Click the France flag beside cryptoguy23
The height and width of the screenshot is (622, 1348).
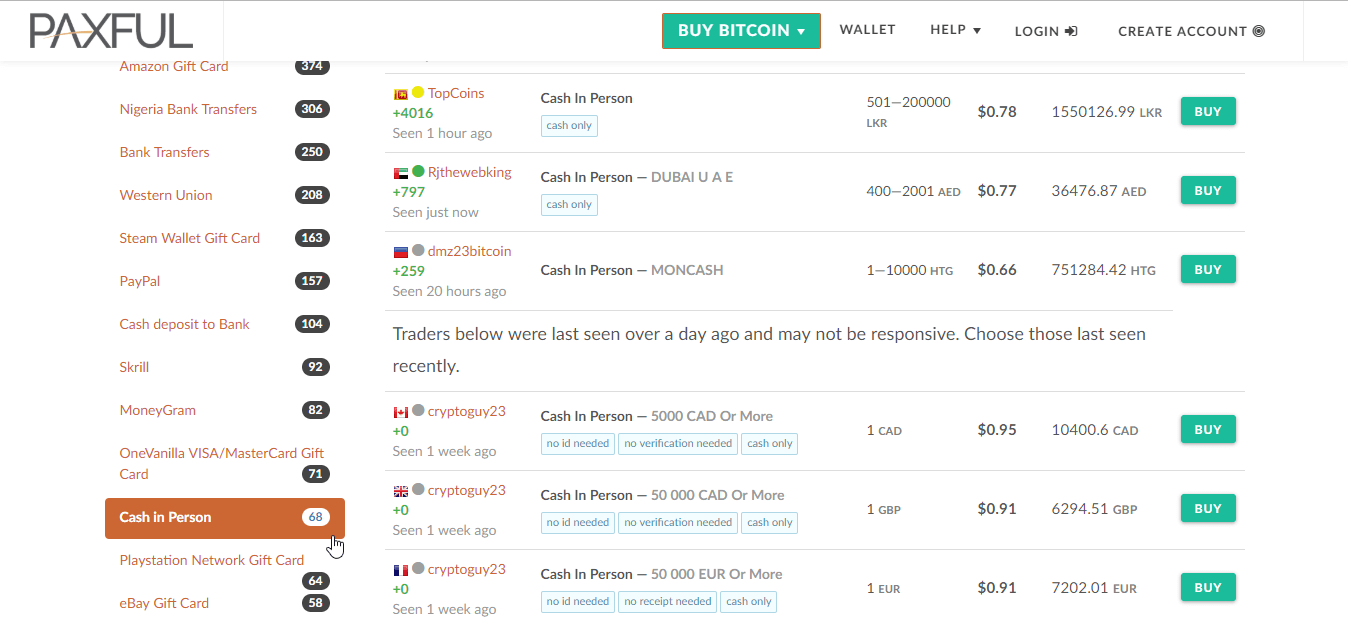[400, 569]
